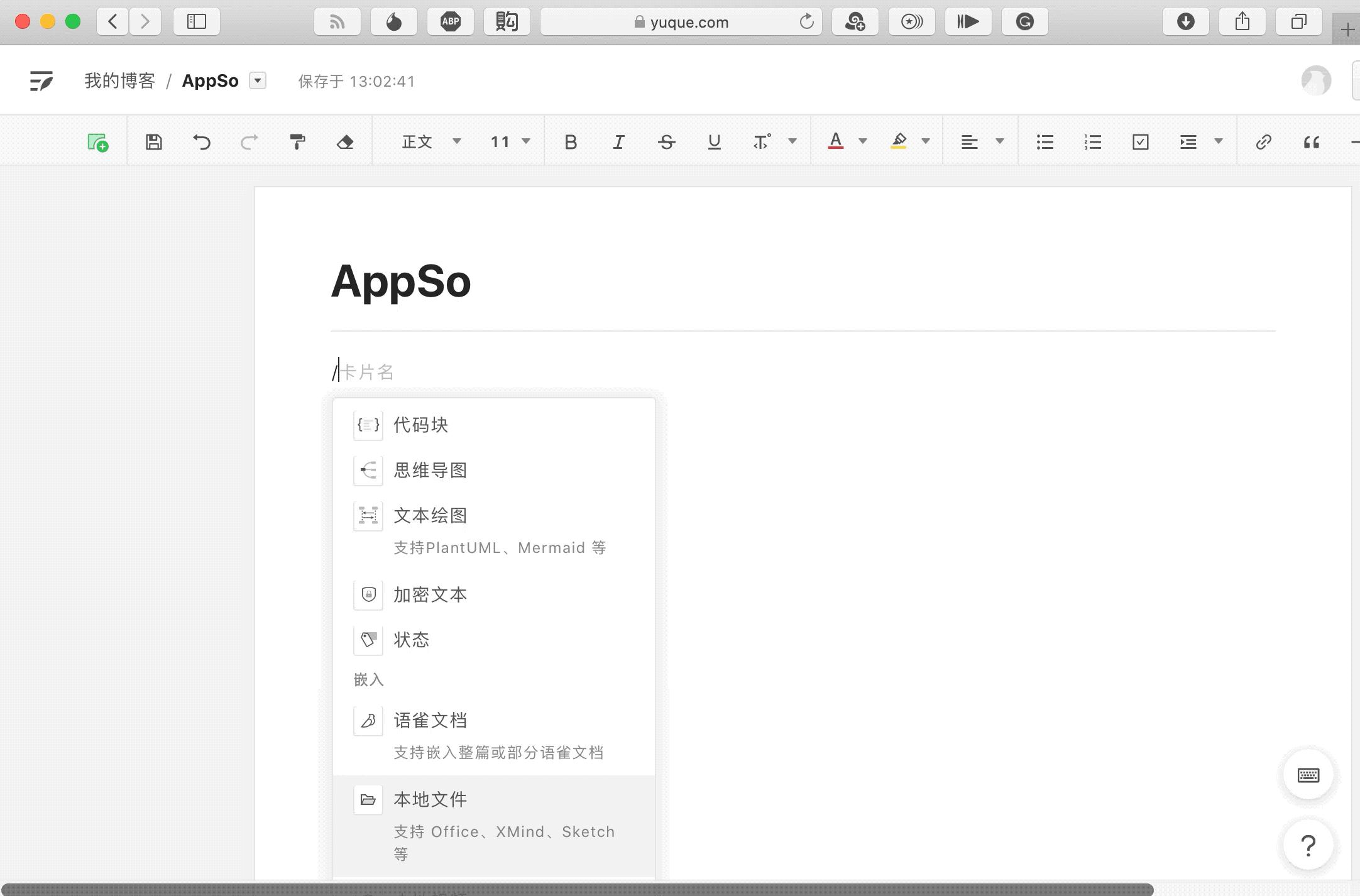Viewport: 1360px width, 896px height.
Task: Open the 正文 paragraph style dropdown
Action: click(431, 142)
